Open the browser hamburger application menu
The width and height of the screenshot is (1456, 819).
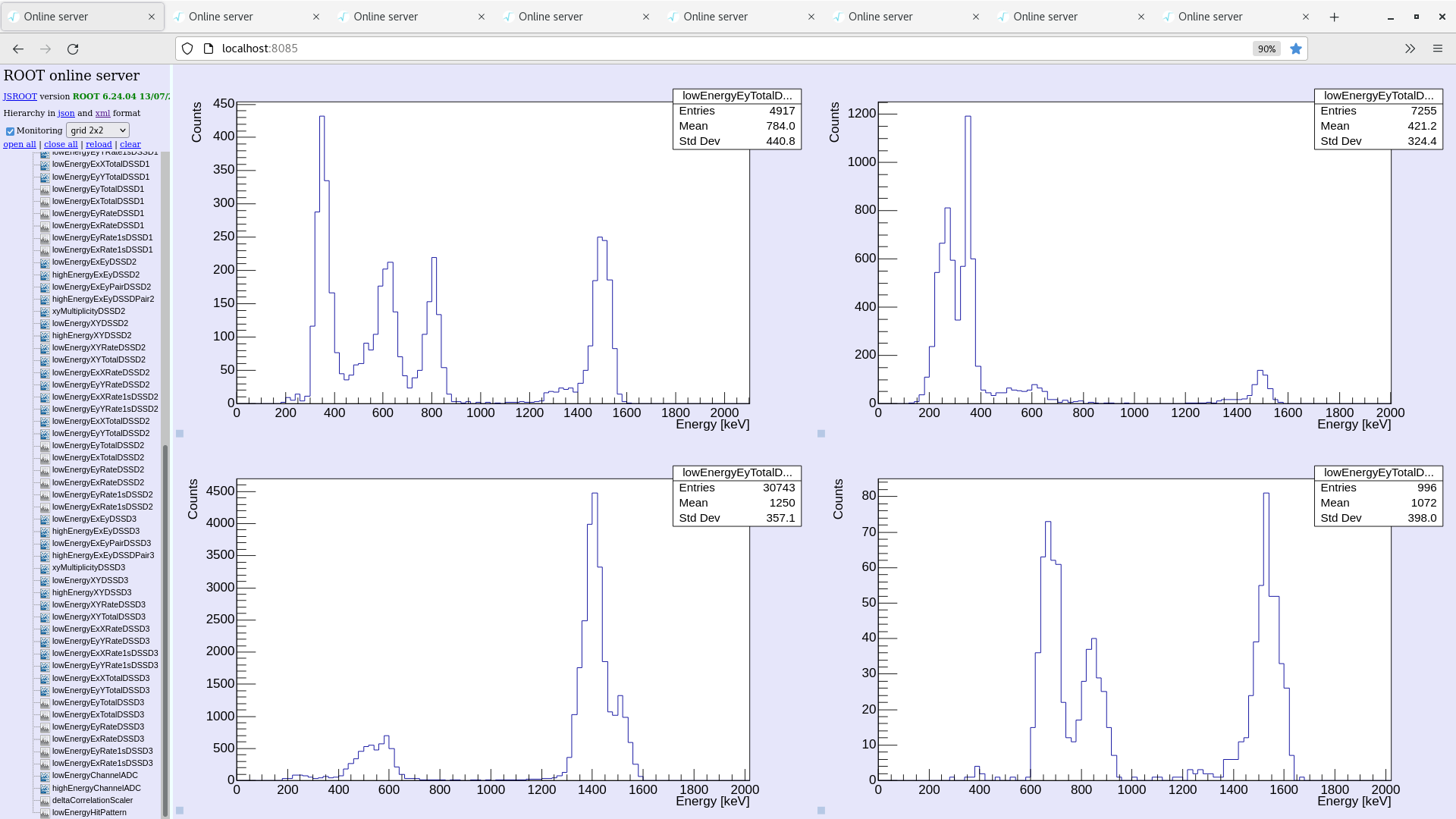[1437, 49]
